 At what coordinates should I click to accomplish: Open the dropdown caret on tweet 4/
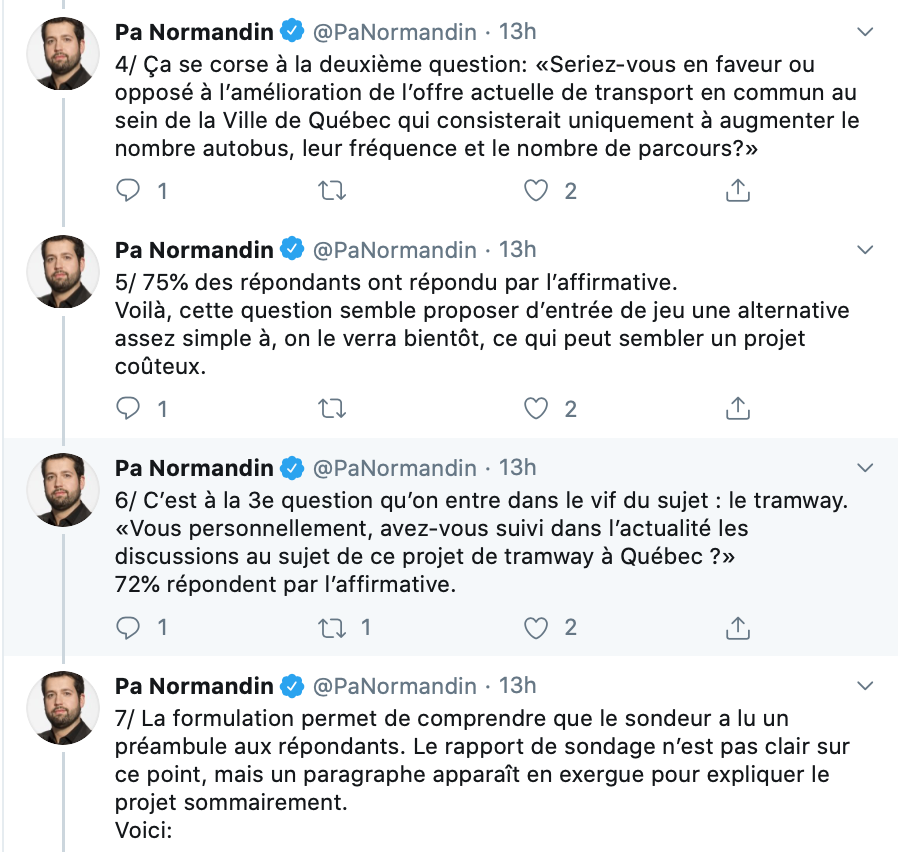coord(865,32)
